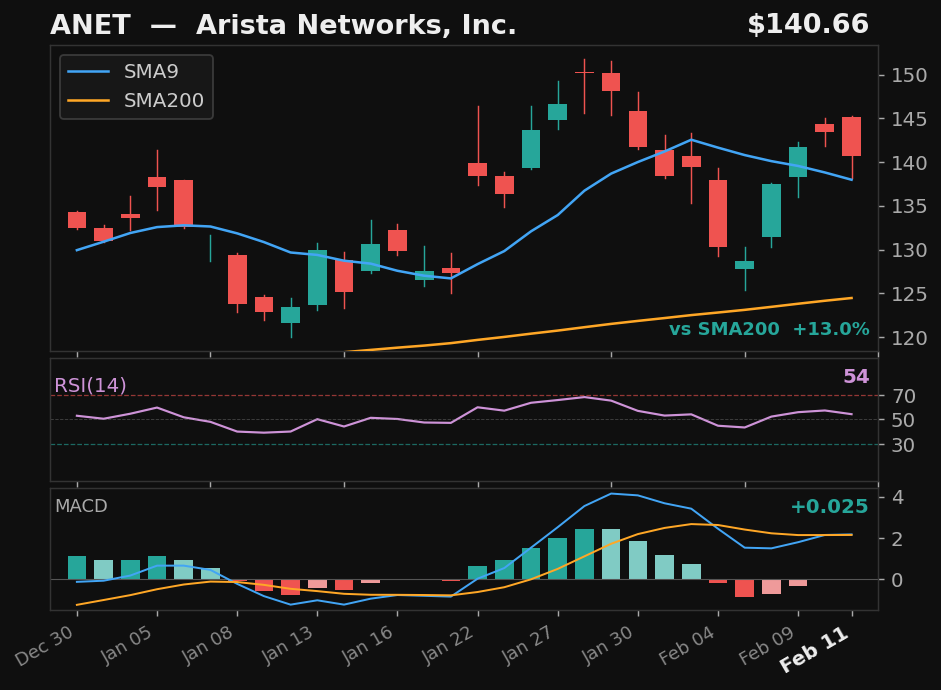Click the SMA9 legend label
This screenshot has height=690, width=941.
(x=151, y=72)
